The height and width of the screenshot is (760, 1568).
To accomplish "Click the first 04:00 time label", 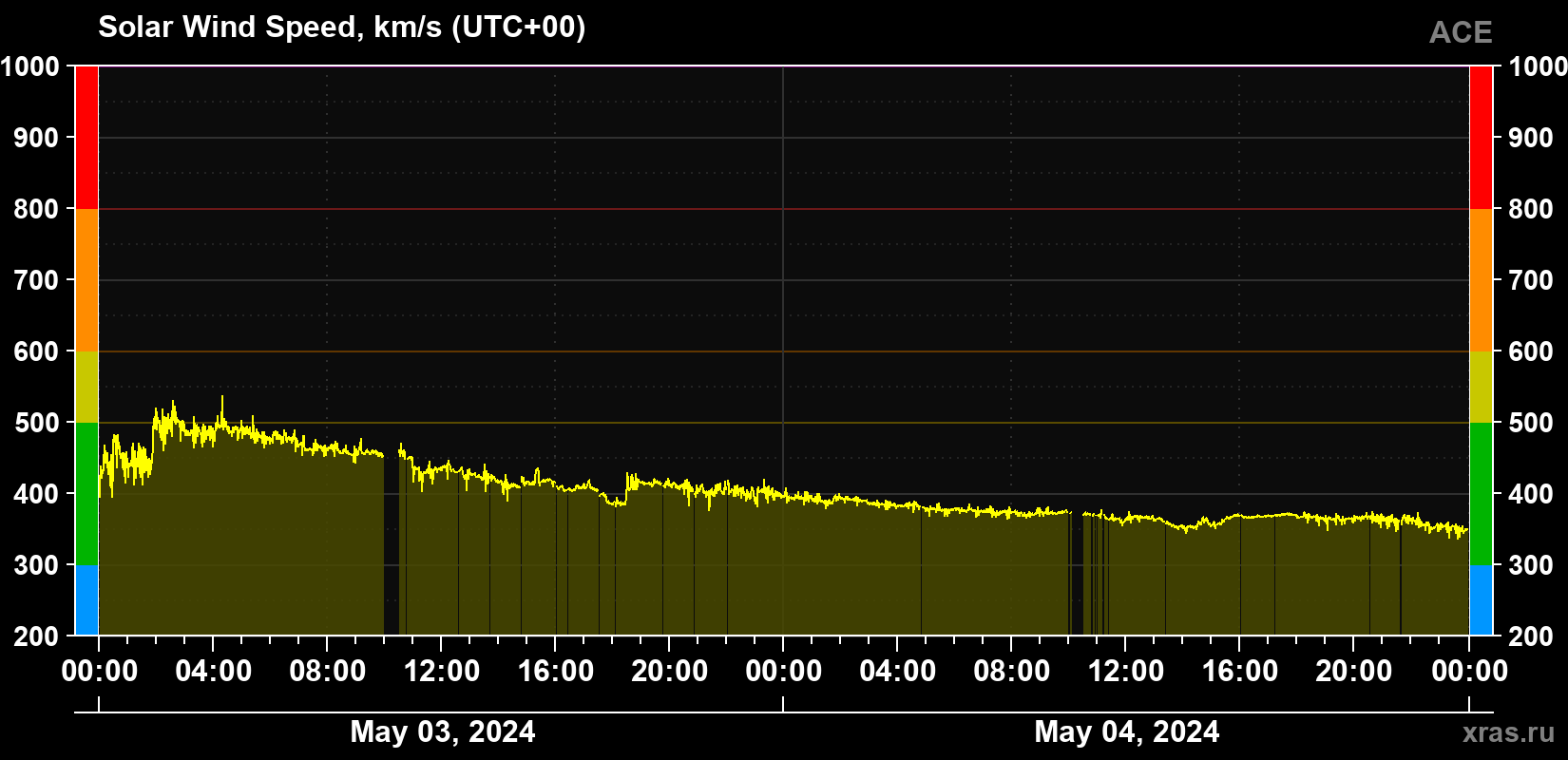I will tap(214, 672).
